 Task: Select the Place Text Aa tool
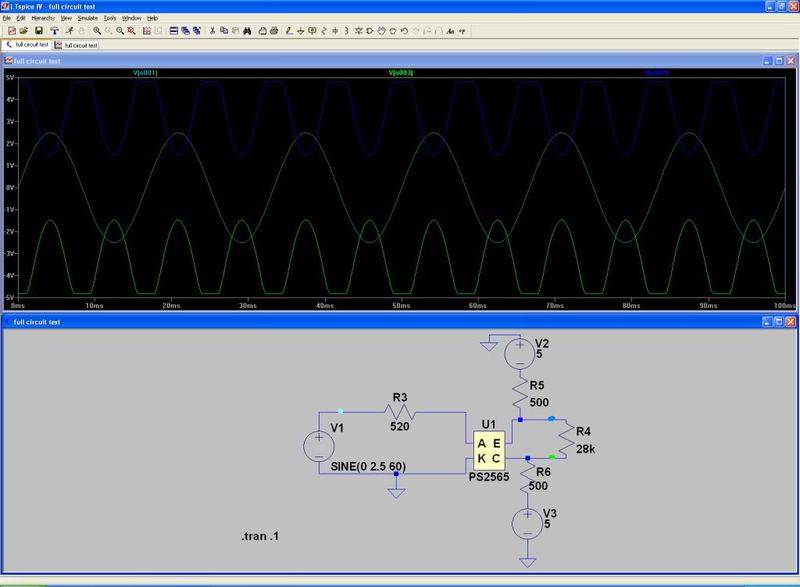451,31
